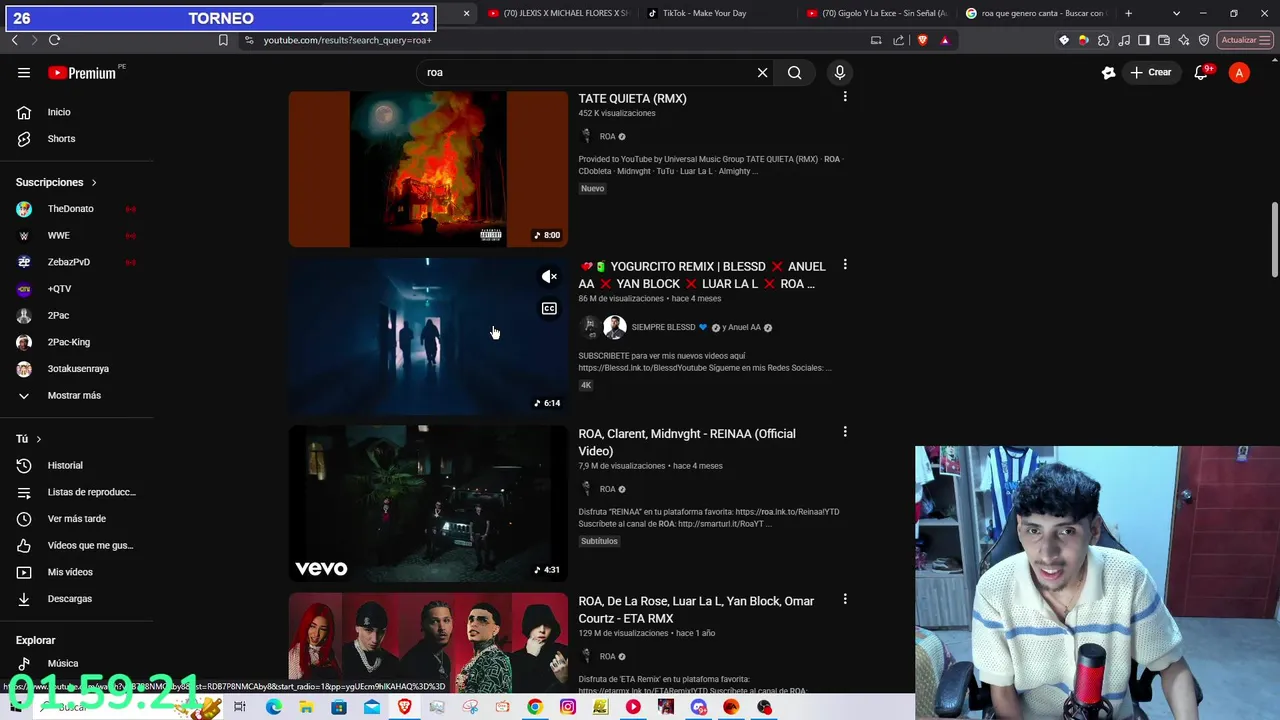Viewport: 1280px width, 720px height.
Task: Toggle captions on the YOGURCITO preview
Action: click(549, 309)
